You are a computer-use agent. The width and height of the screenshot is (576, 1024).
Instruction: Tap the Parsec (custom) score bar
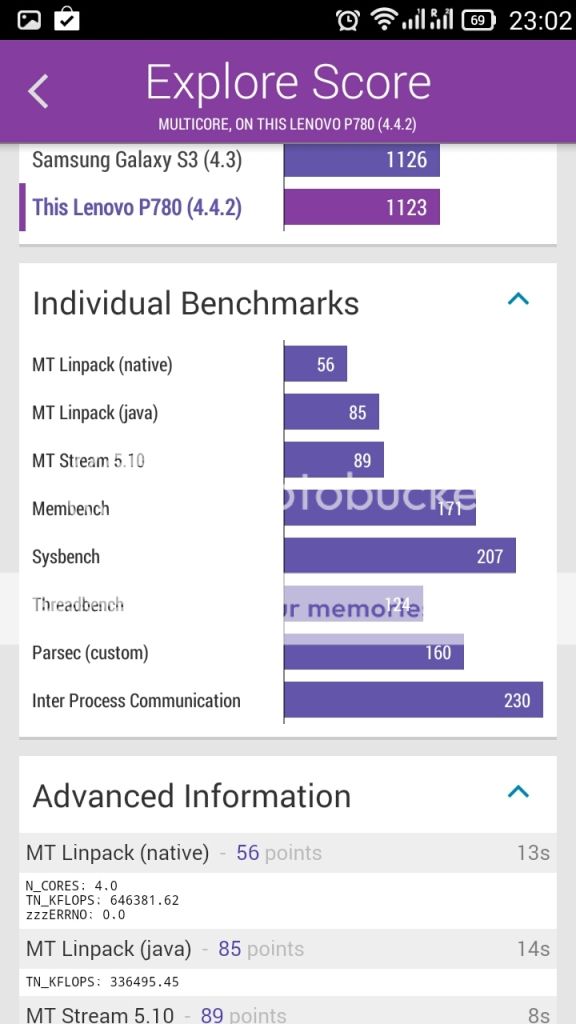coord(374,652)
